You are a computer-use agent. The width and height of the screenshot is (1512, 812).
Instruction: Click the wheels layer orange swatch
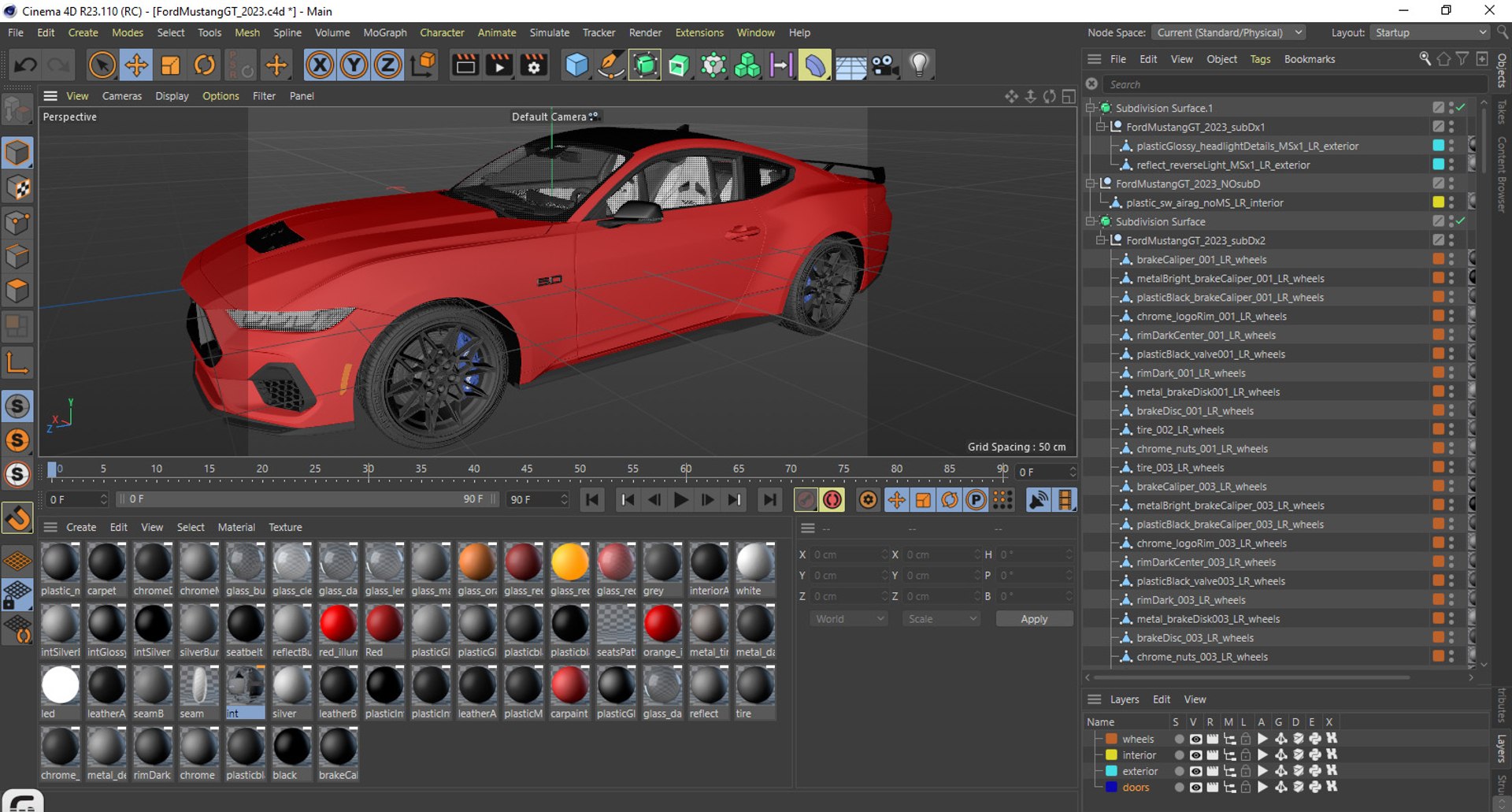point(1111,739)
